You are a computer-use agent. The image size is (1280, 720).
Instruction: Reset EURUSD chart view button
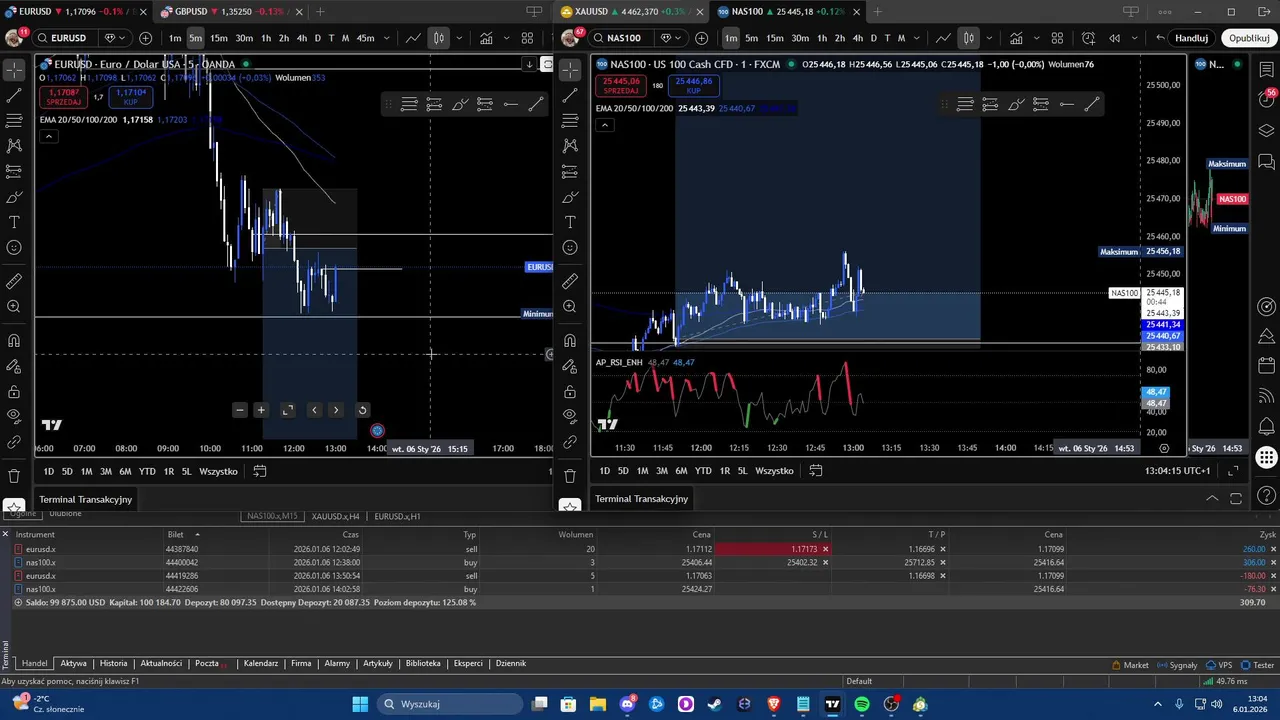point(362,410)
